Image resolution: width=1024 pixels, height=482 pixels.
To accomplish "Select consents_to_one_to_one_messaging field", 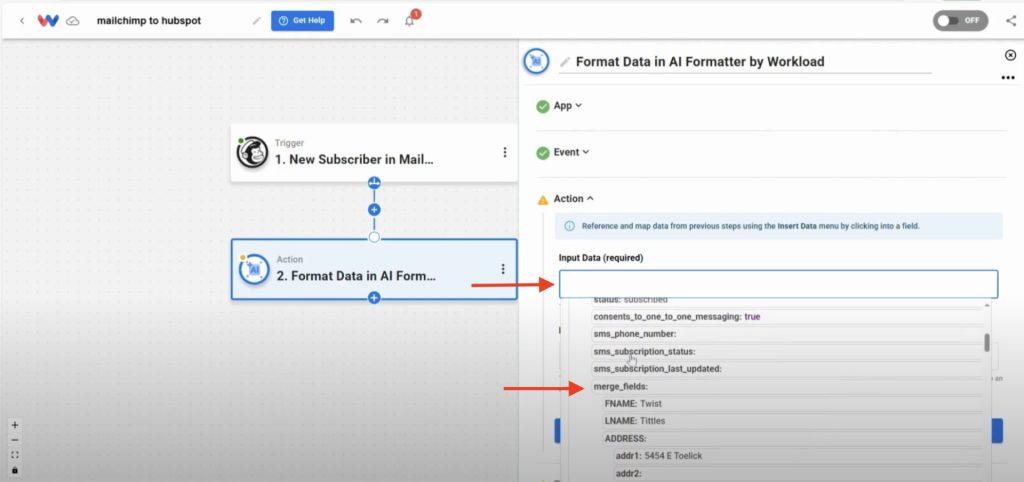I will 788,317.
